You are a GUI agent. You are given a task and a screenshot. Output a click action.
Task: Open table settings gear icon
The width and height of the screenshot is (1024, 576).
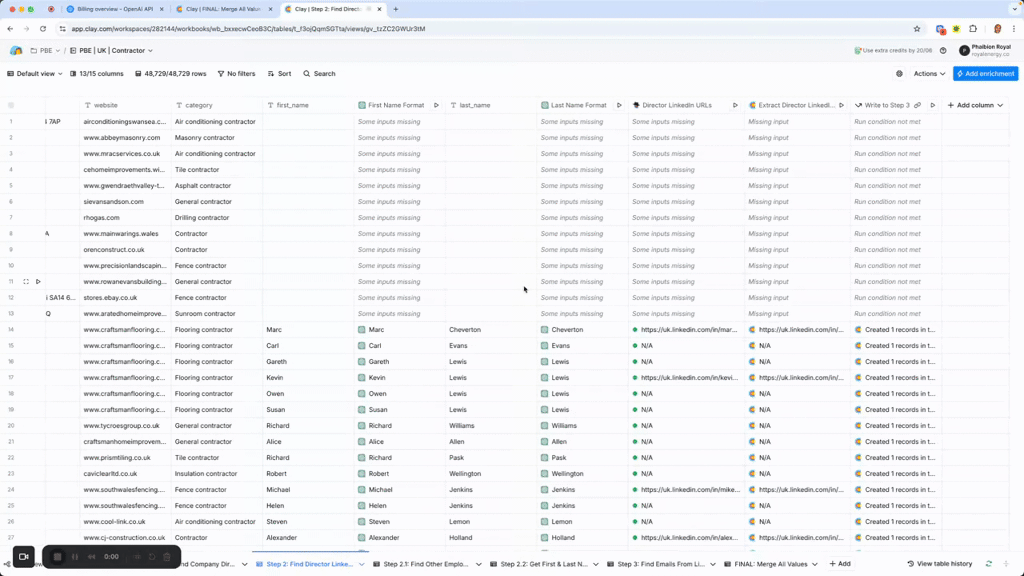coord(899,74)
